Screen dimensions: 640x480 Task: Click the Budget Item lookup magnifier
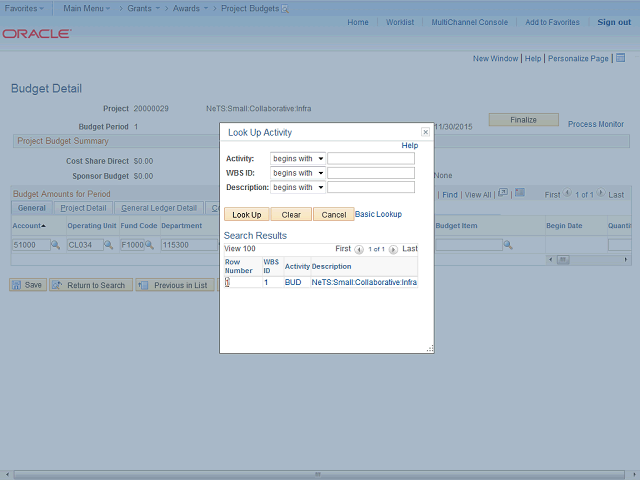[508, 245]
